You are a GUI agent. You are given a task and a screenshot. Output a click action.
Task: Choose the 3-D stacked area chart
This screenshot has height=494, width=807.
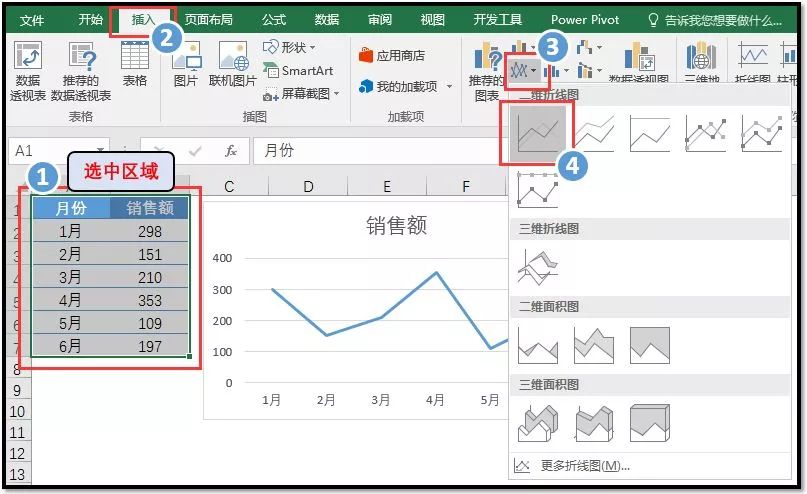coord(594,423)
